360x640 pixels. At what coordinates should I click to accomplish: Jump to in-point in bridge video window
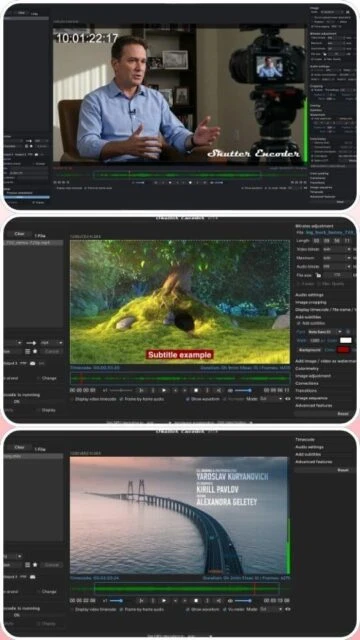(x=141, y=600)
